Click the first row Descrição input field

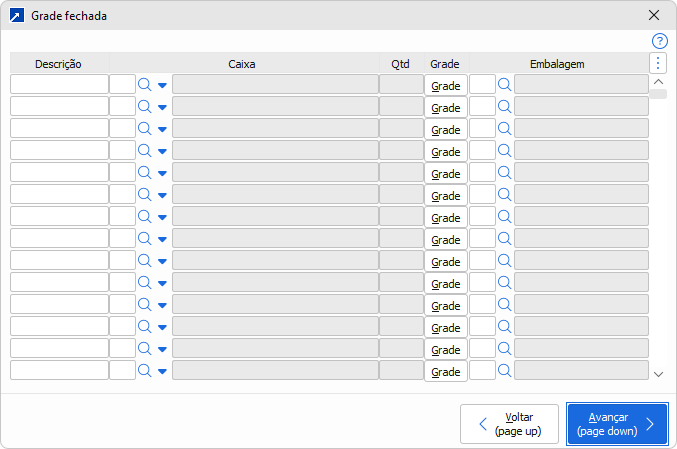[x=59, y=85]
